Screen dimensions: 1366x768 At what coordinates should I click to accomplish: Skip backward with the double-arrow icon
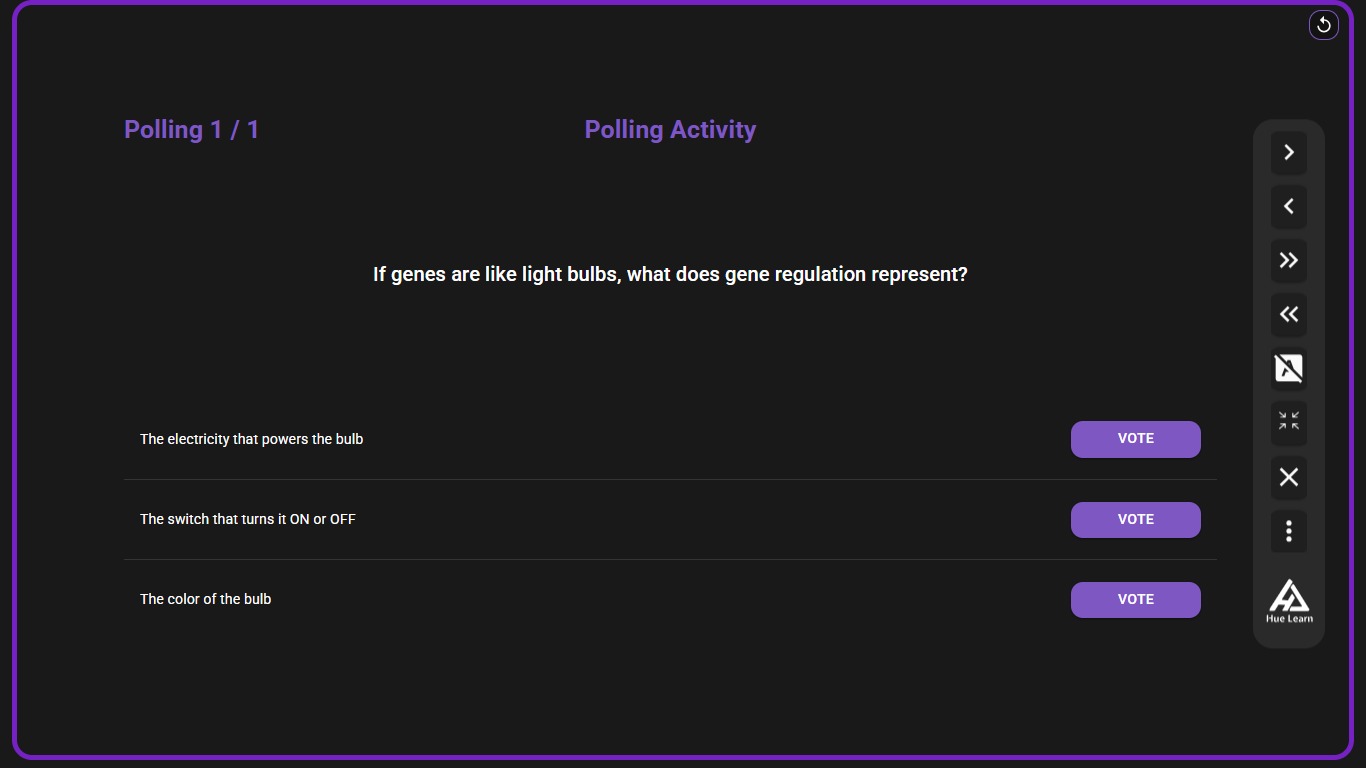(x=1288, y=314)
